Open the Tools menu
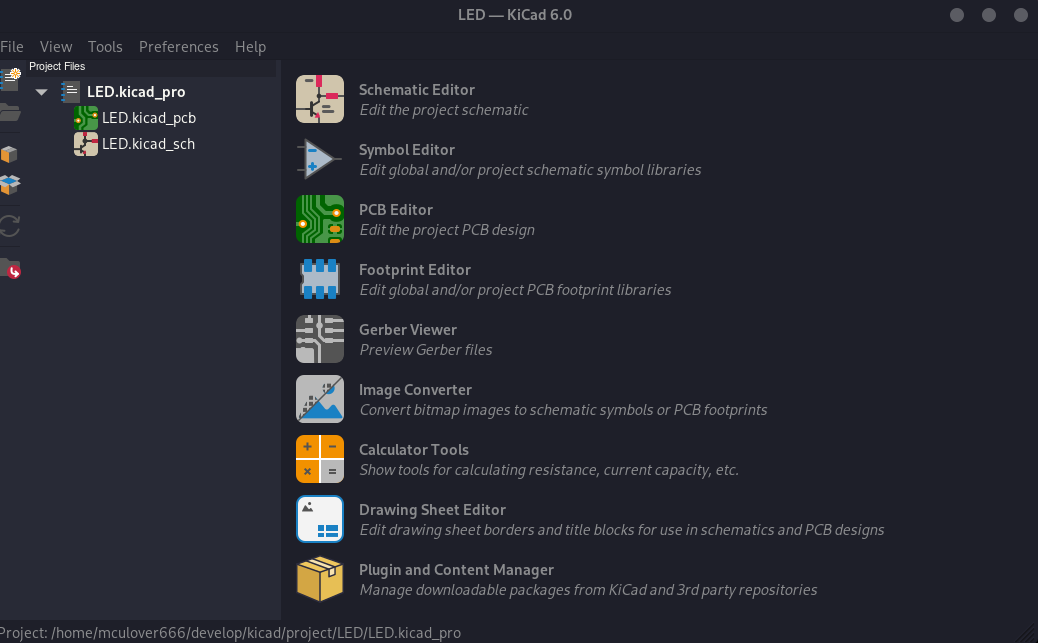1038x643 pixels. click(105, 47)
